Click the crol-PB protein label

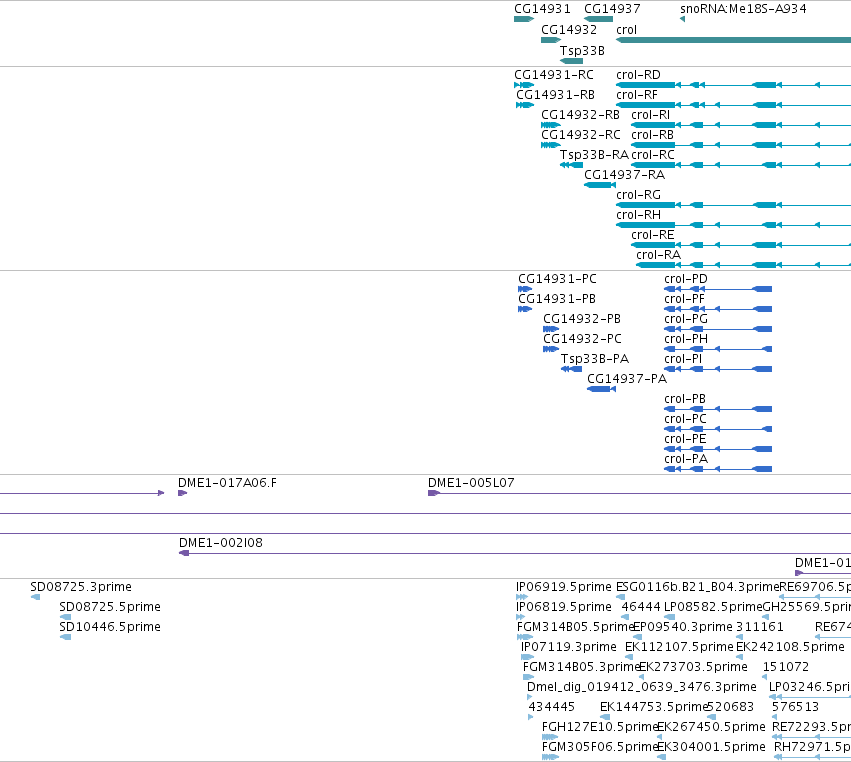(685, 398)
